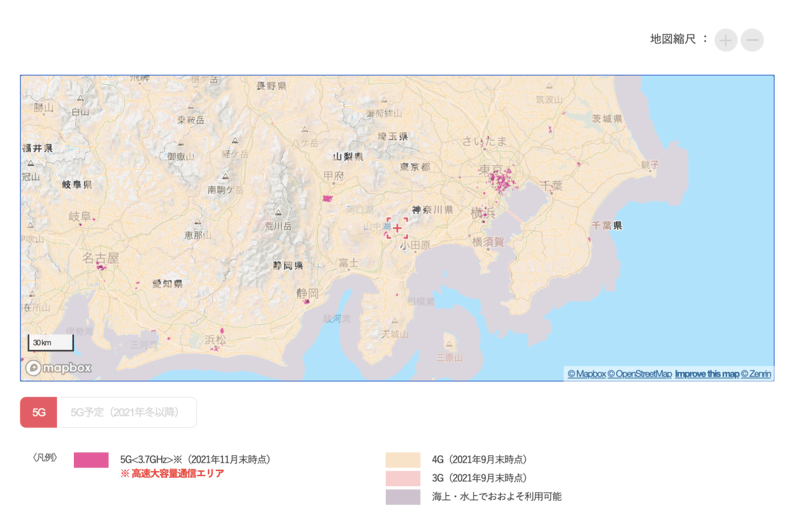Open the © Mapbox attribution link
Viewport: 800px width, 521px height.
click(x=586, y=374)
